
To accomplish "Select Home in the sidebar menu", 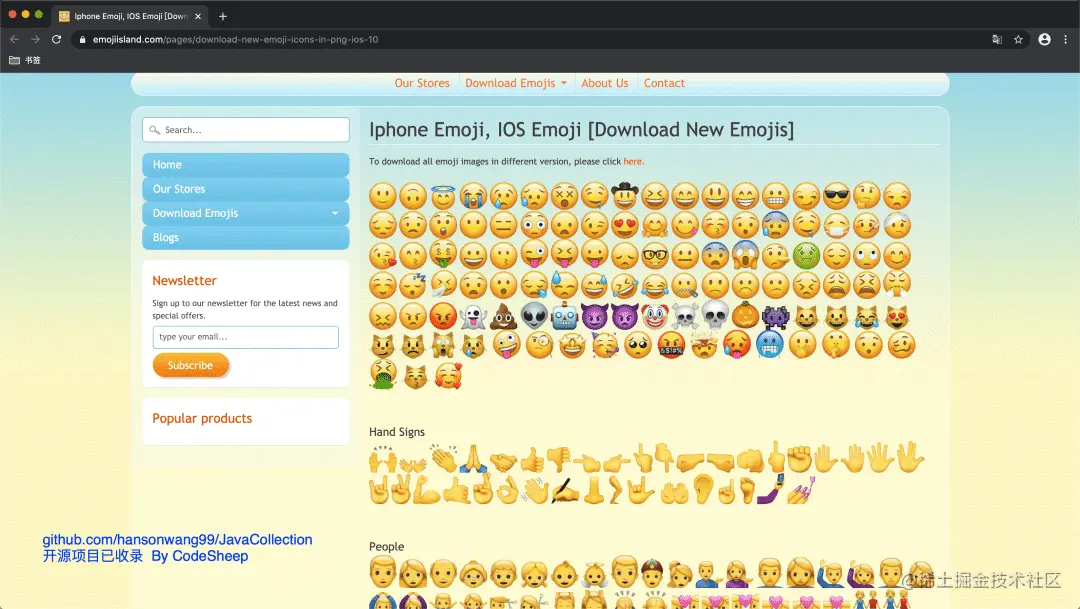I will (x=245, y=165).
